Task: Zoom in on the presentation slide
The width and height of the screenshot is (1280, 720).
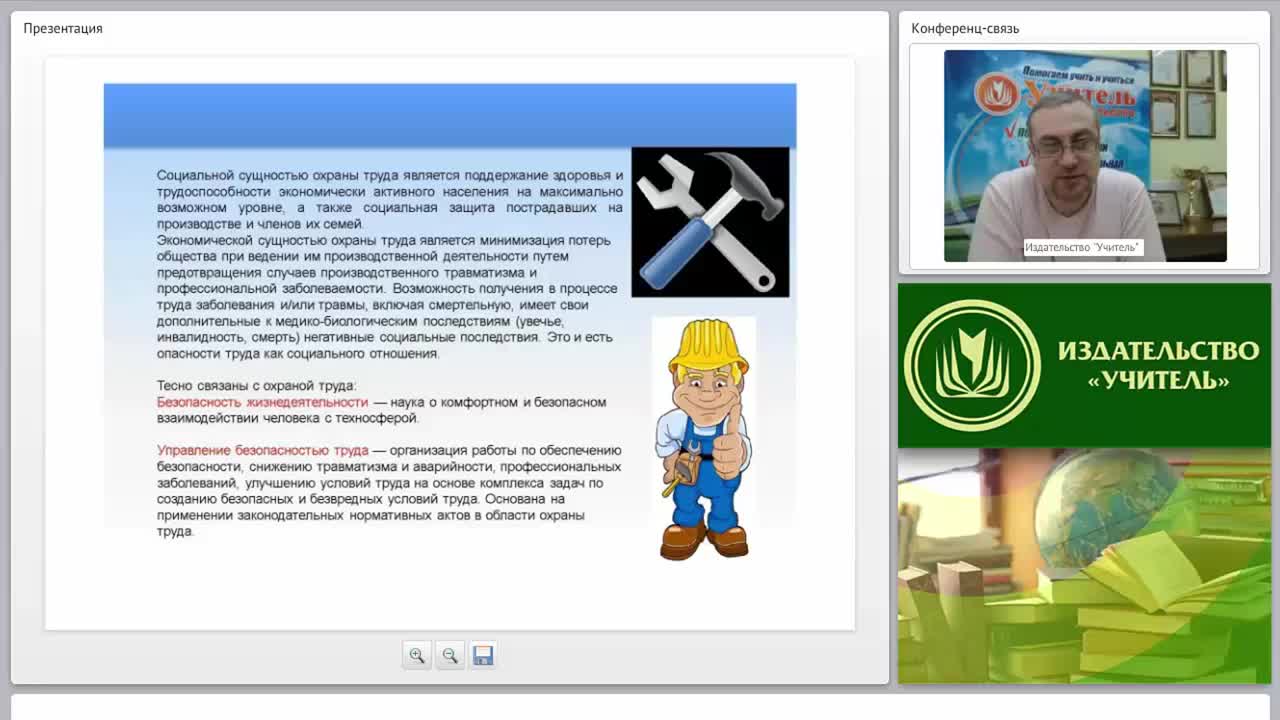Action: (417, 656)
